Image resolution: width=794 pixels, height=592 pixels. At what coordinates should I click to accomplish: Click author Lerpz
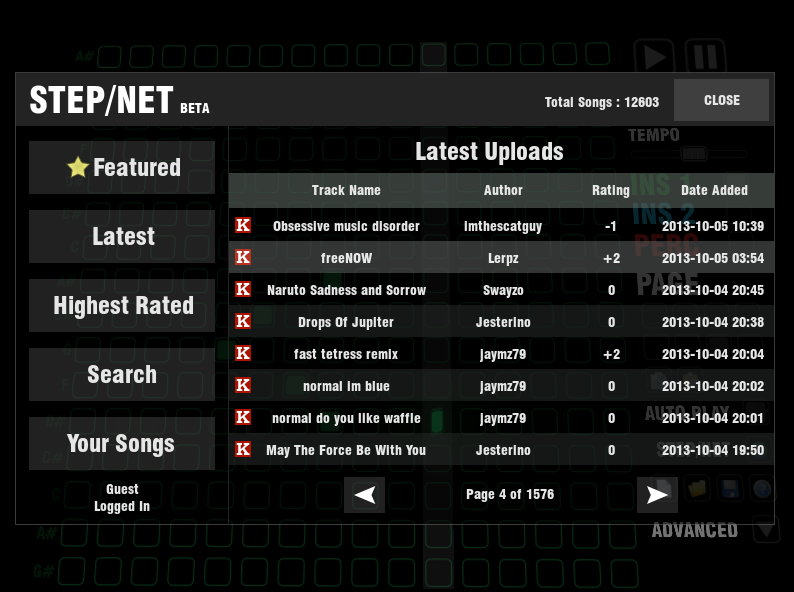[x=503, y=259]
